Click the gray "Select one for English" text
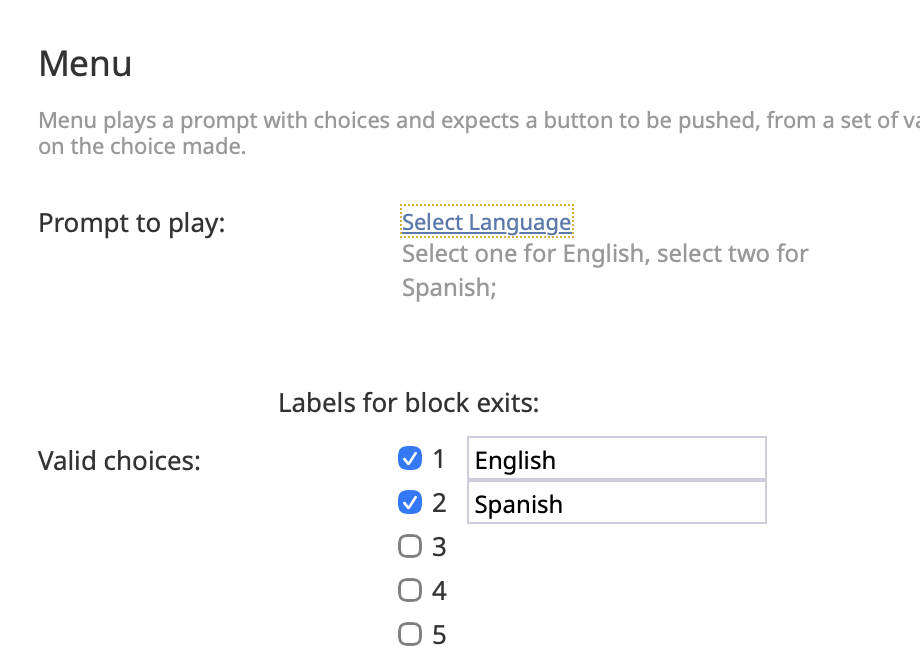This screenshot has height=656, width=920. coord(604,254)
